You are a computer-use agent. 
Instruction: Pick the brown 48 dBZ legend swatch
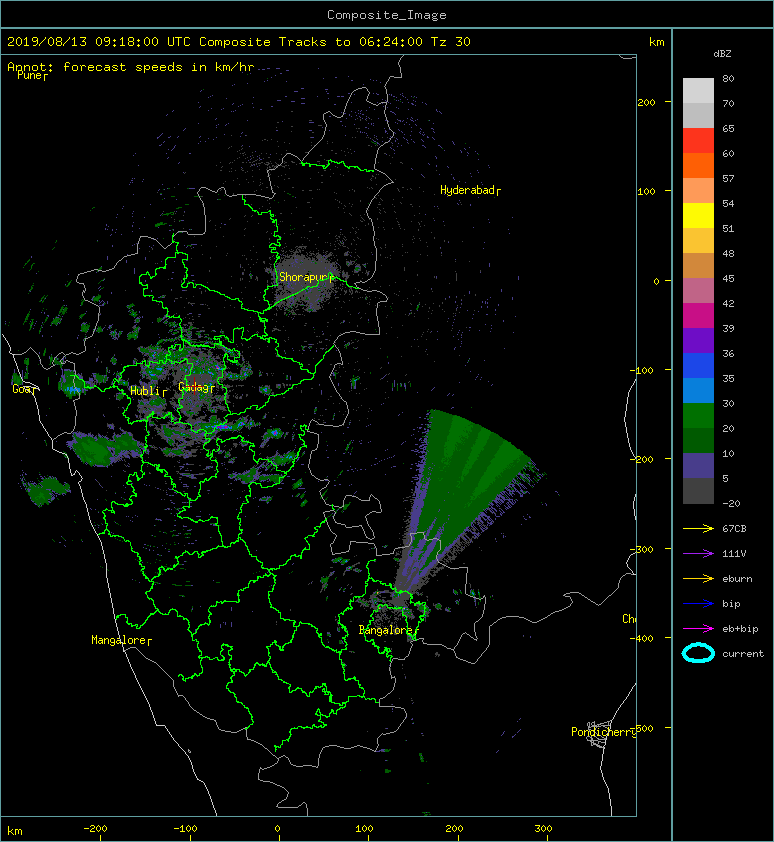click(x=698, y=265)
